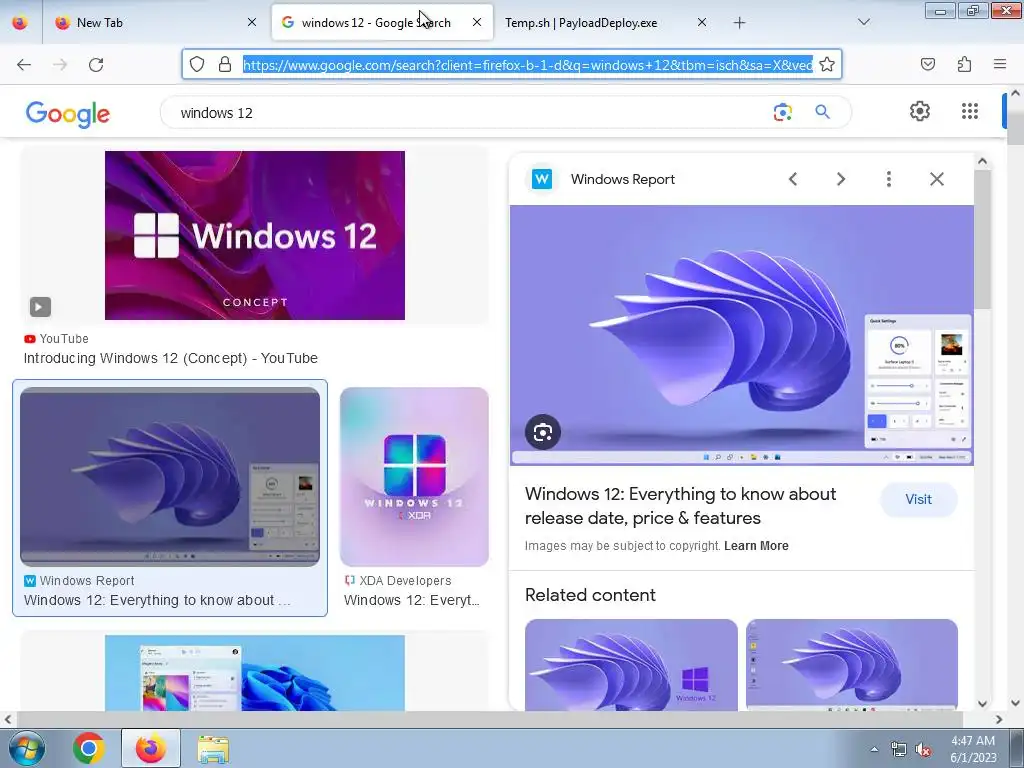Open the Extensions puzzle icon
The height and width of the screenshot is (768, 1024).
tap(964, 64)
